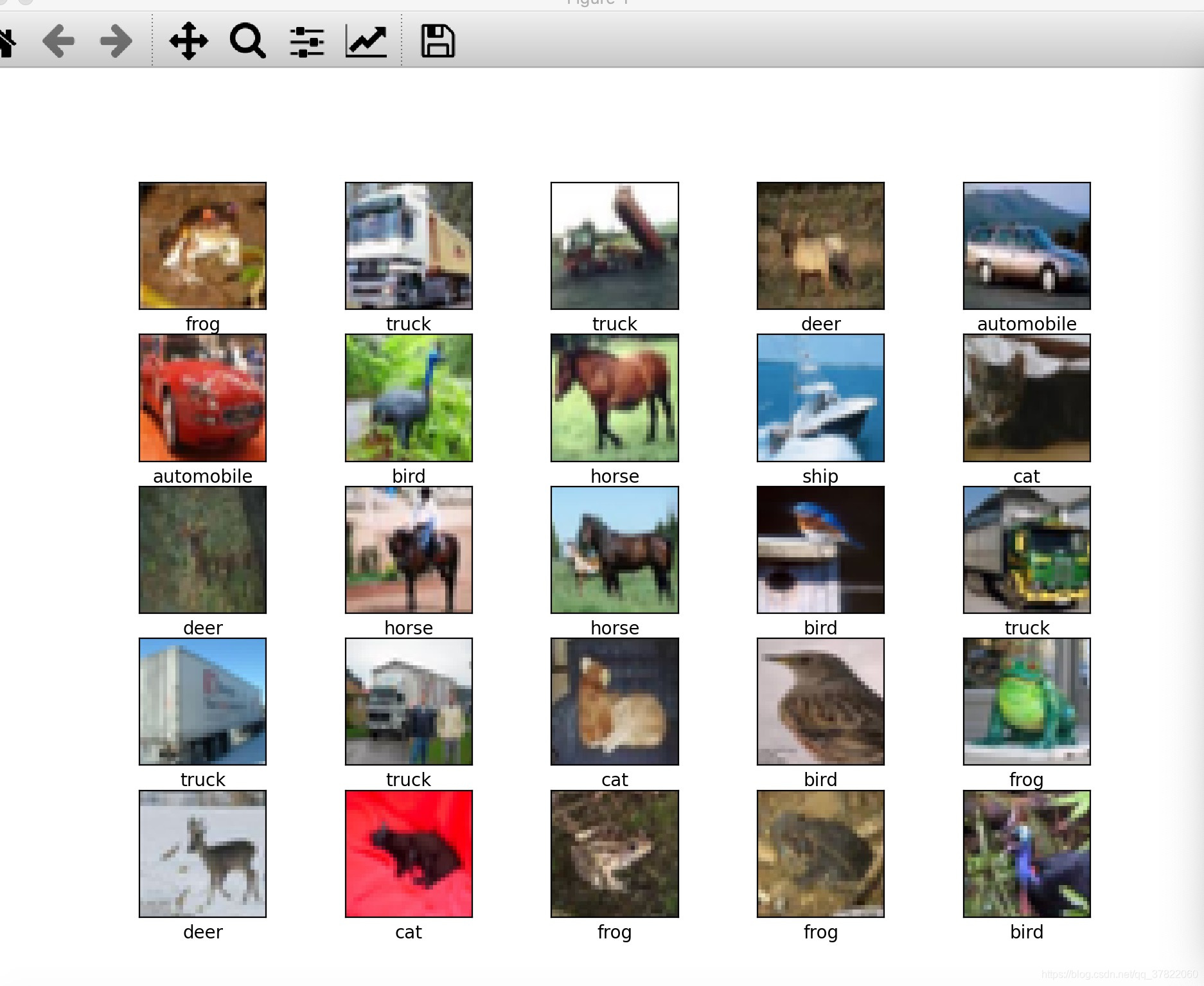Click the white trailer truck thumbnail

(202, 701)
